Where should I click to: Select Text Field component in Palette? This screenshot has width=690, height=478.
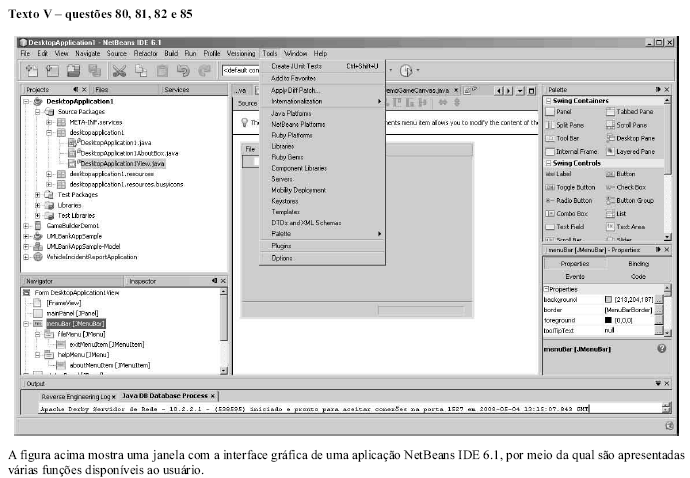(565, 227)
